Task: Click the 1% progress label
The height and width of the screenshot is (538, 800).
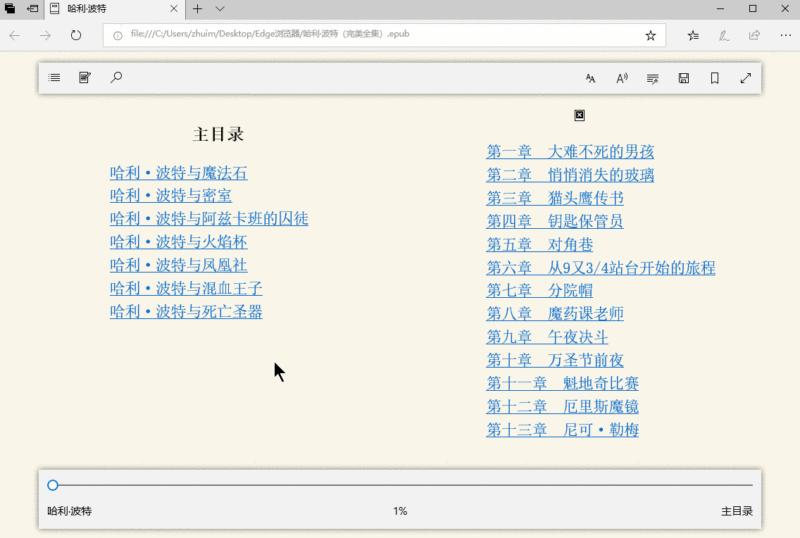Action: coord(400,510)
